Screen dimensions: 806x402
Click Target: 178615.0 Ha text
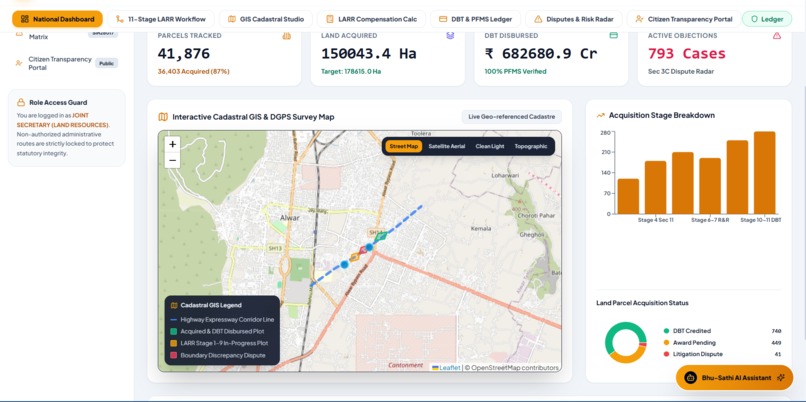click(x=351, y=71)
